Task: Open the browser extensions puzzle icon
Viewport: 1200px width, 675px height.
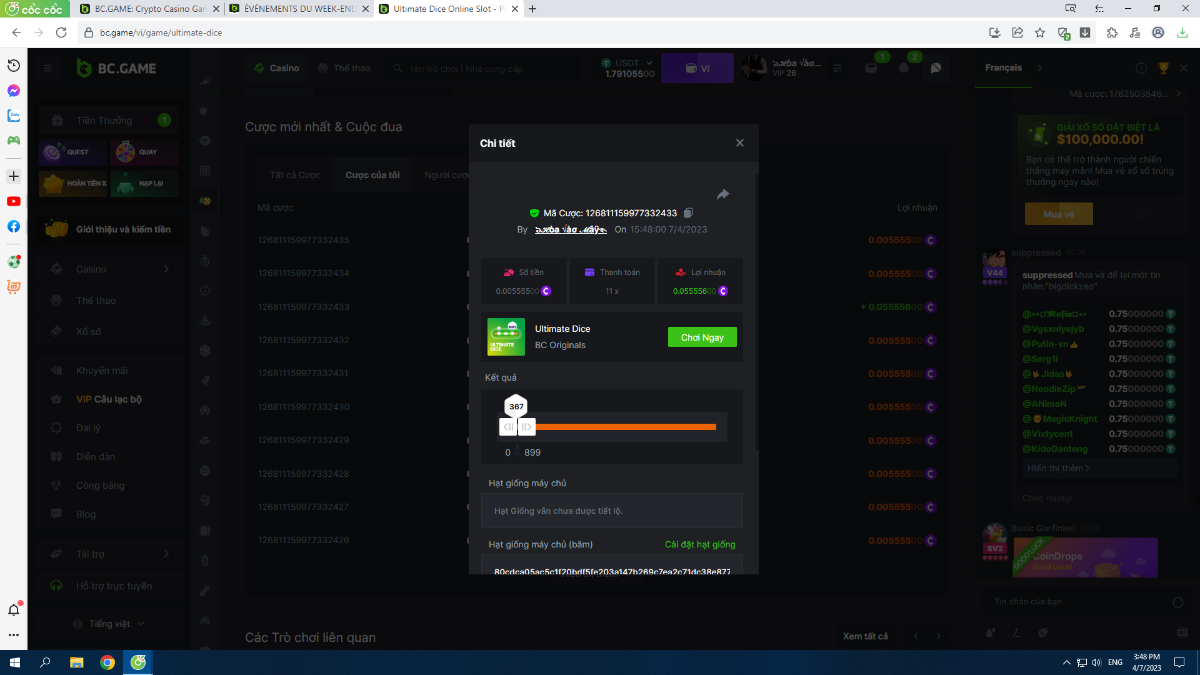Action: tap(1112, 32)
